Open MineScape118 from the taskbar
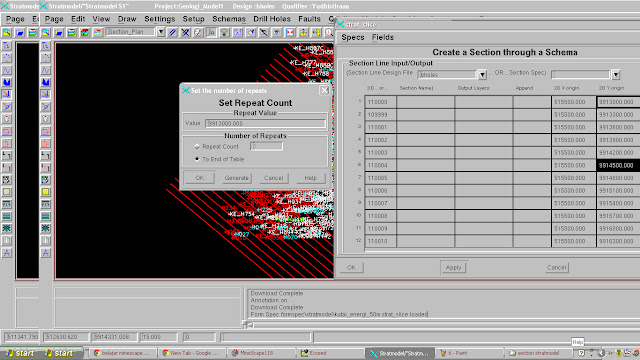The image size is (640, 360). [x=261, y=353]
